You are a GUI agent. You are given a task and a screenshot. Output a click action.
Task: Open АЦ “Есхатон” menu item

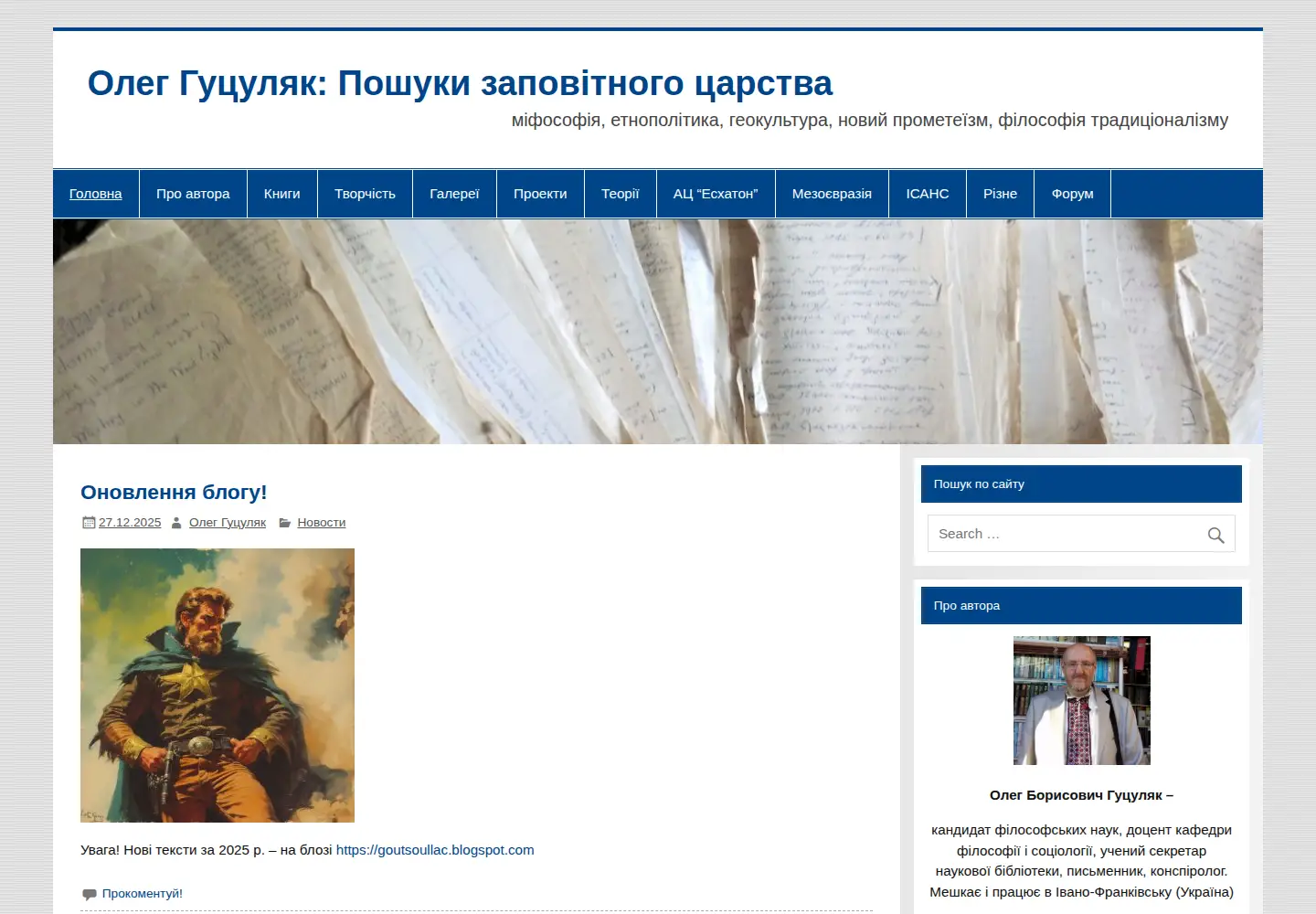click(716, 194)
